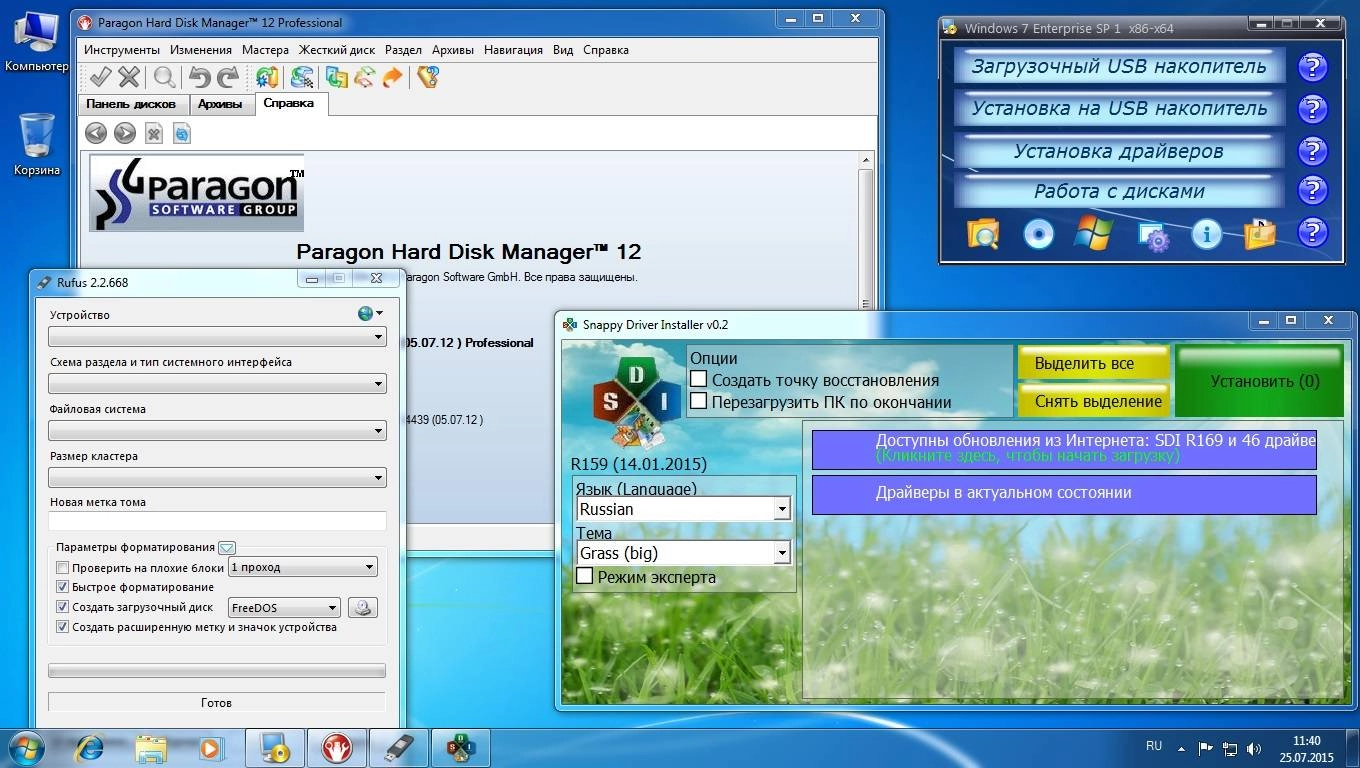Screen dimensions: 1360x768
Task: Toggle Создать загрузочный диск checkbox
Action: coord(63,607)
